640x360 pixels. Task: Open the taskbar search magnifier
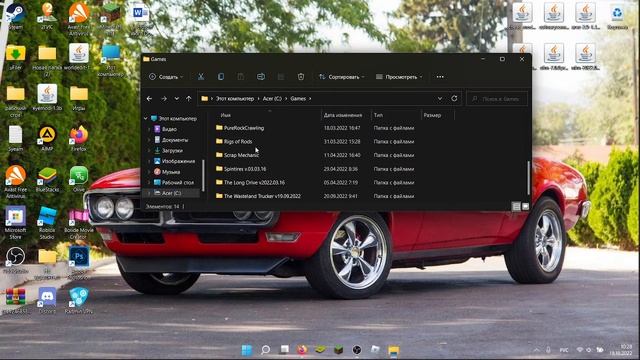tap(265, 350)
